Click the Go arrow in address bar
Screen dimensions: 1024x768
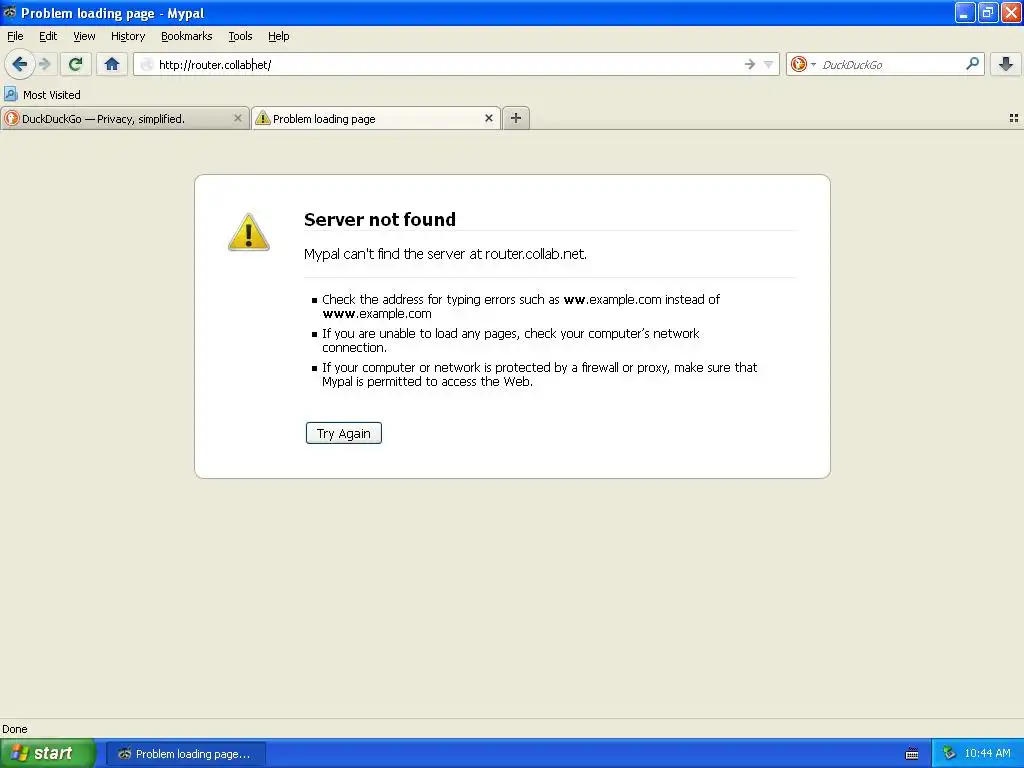coord(750,64)
